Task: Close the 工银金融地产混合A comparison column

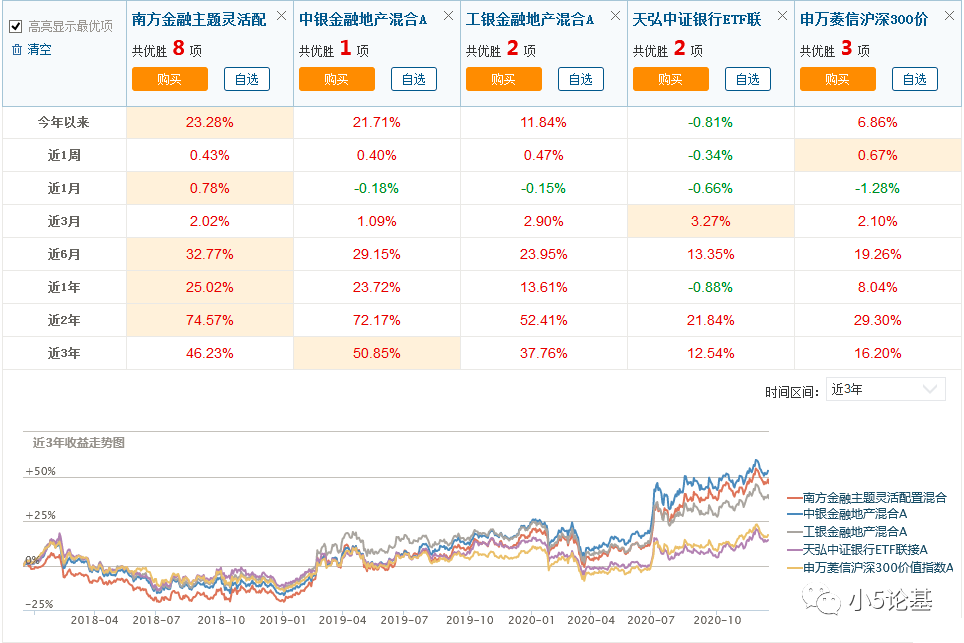Action: coord(614,17)
